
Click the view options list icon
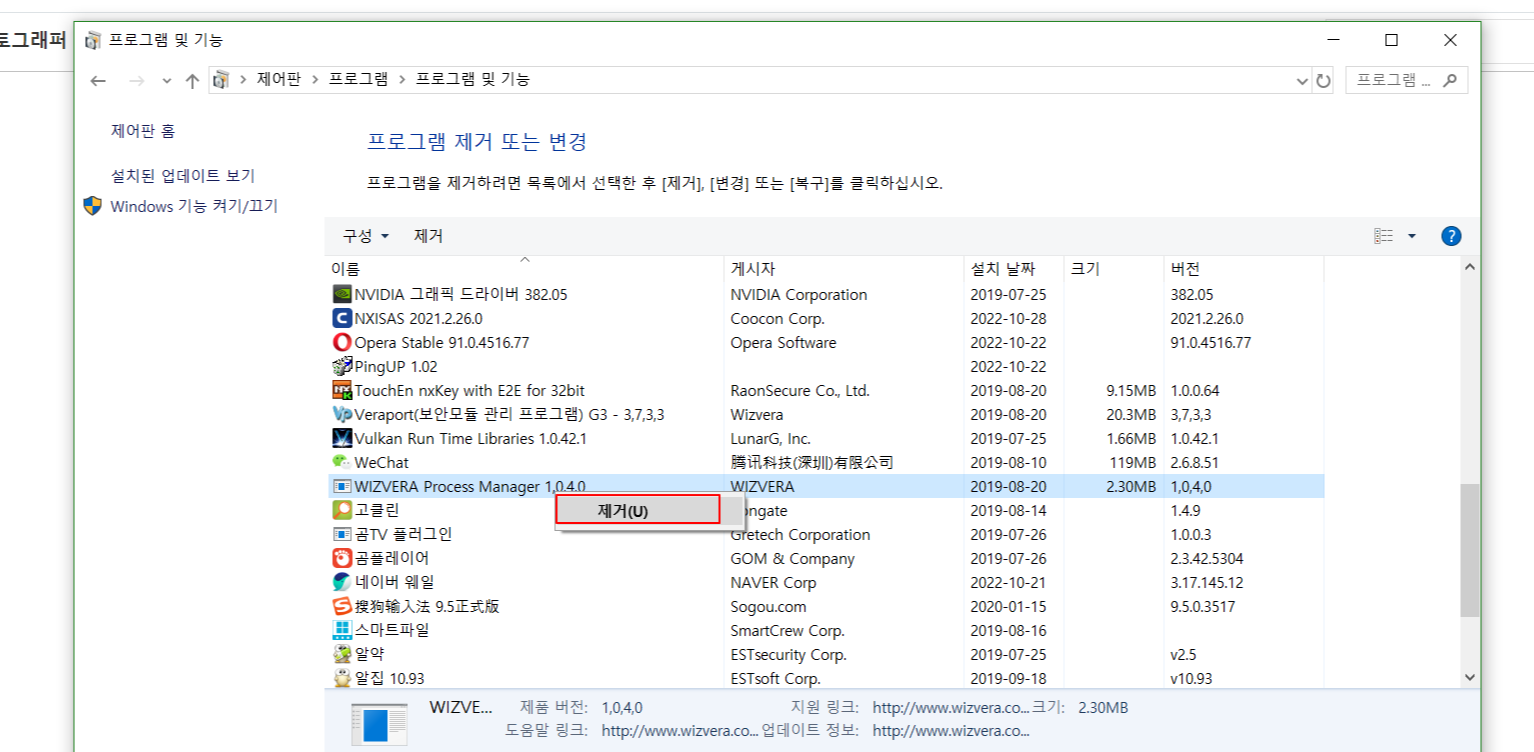[x=1384, y=237]
